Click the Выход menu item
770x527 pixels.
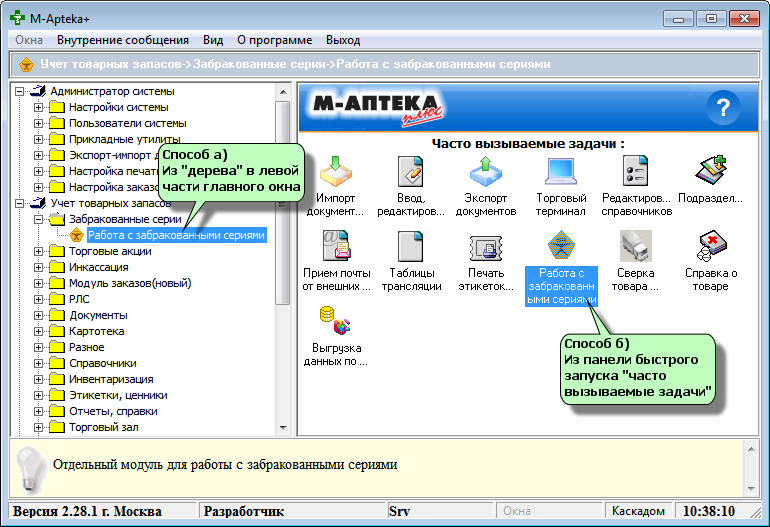pos(343,40)
